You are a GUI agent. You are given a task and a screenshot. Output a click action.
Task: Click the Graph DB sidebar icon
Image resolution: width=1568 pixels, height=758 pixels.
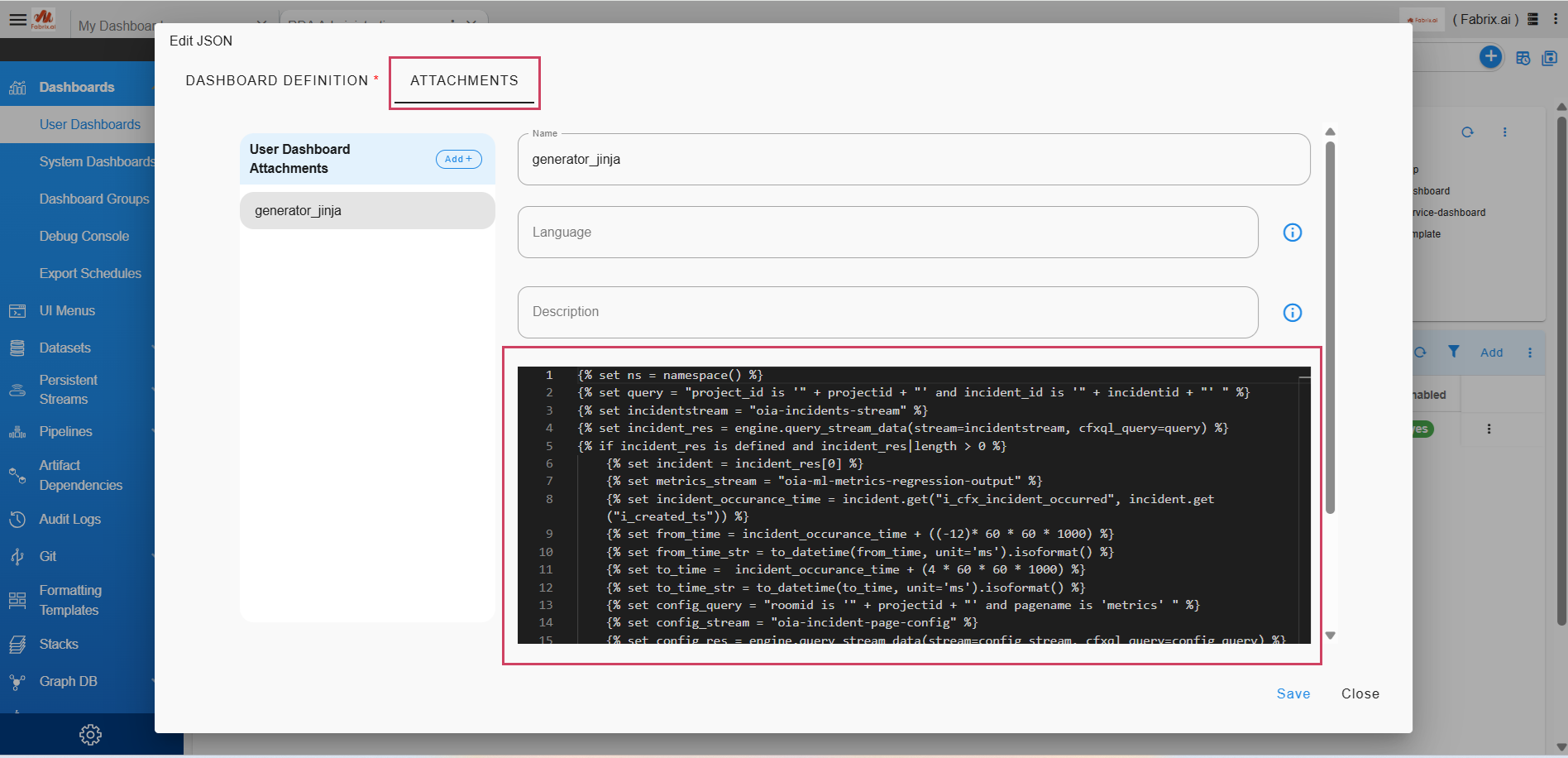(17, 682)
